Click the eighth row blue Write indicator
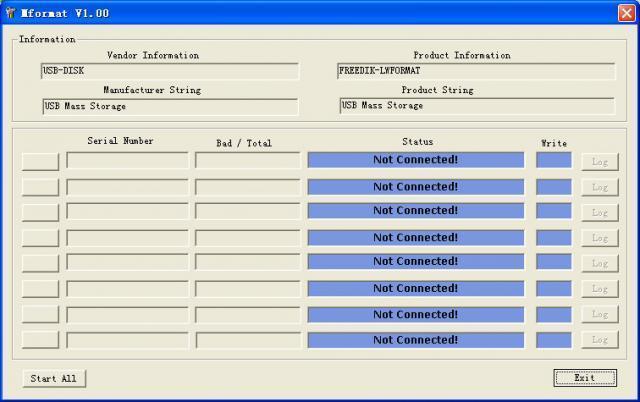 553,340
